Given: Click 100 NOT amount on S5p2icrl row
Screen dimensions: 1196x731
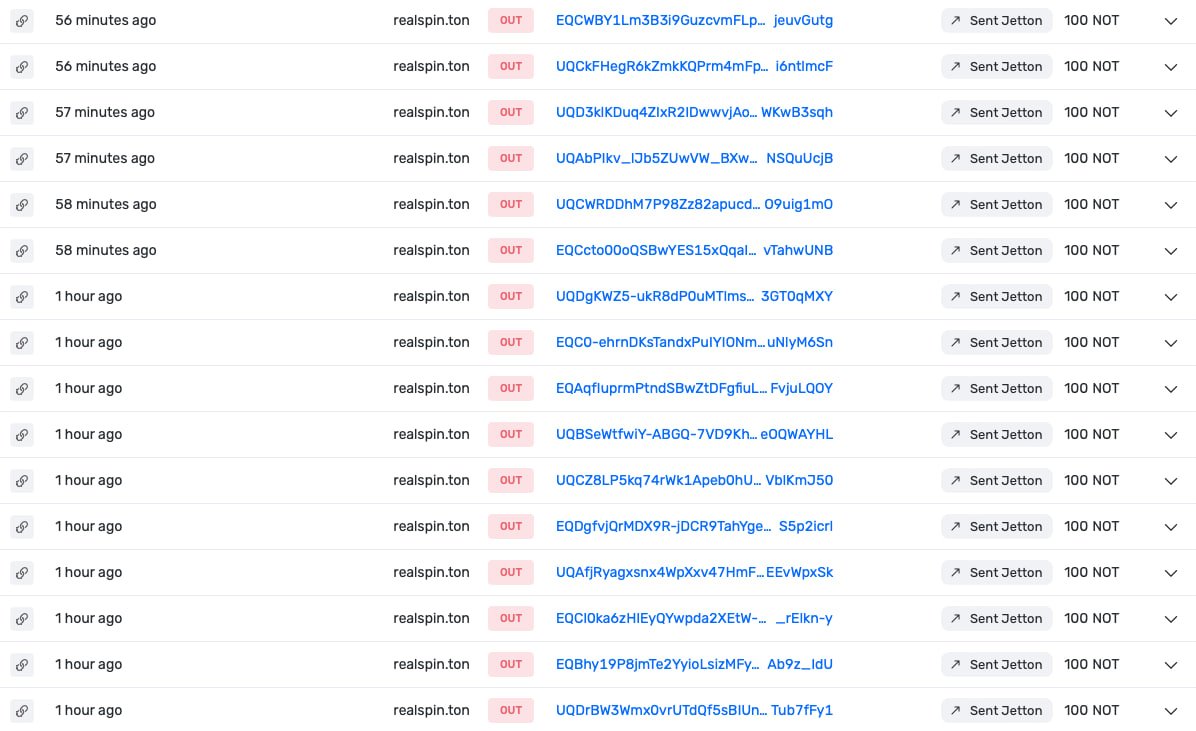Looking at the screenshot, I should point(1092,527).
